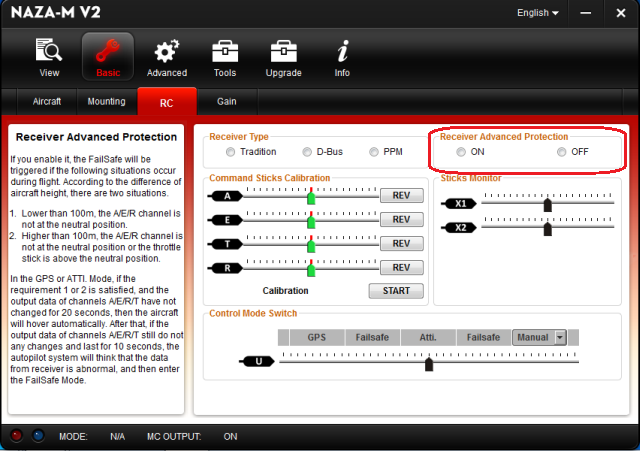640x451 pixels.
Task: Select D-Bus receiver type
Action: (x=307, y=152)
